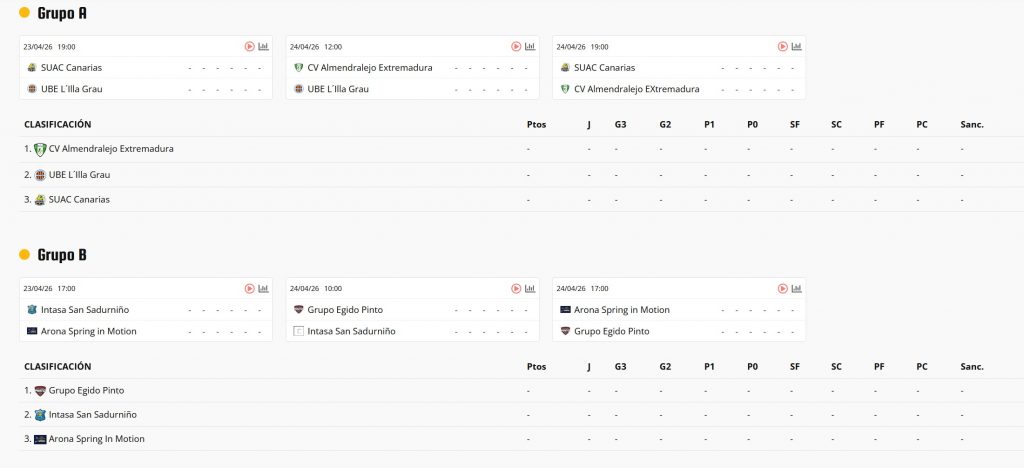Screen dimensions: 1024x468
Task: View stats chart for SUAC Canarias vs Almendralejo
Action: click(796, 46)
